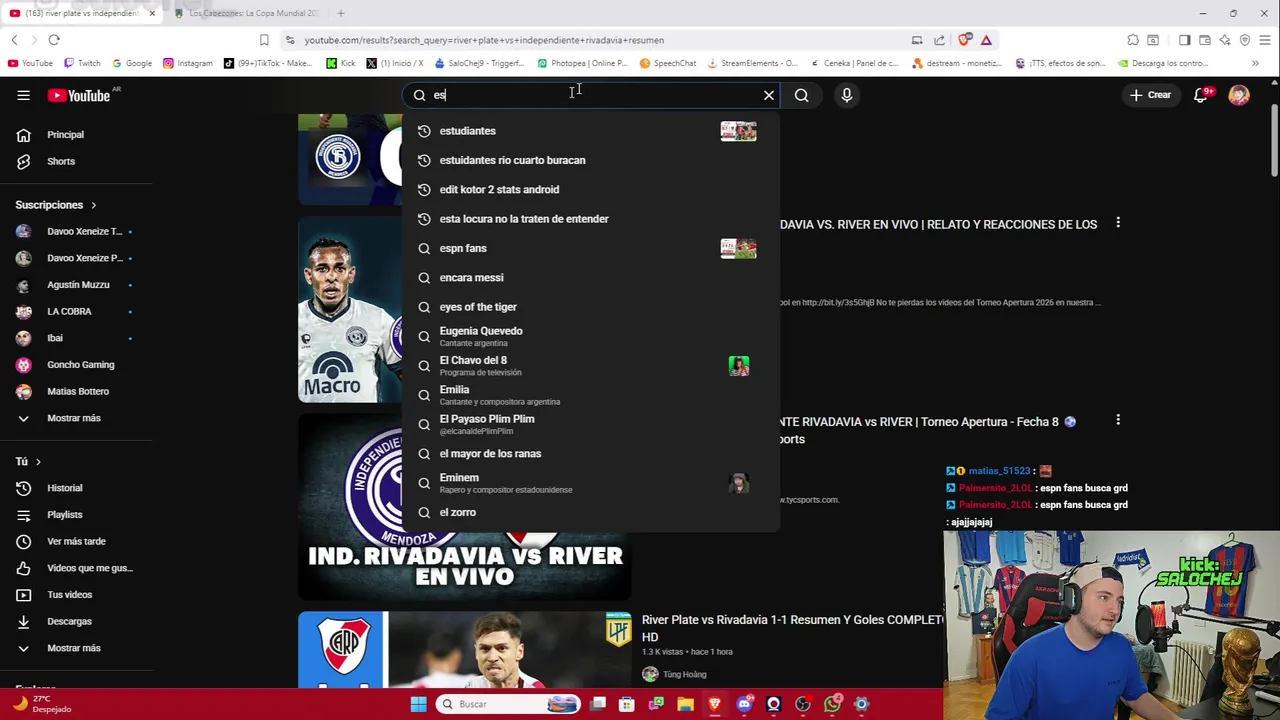Open the YouTube hamburger guide menu

(23, 95)
